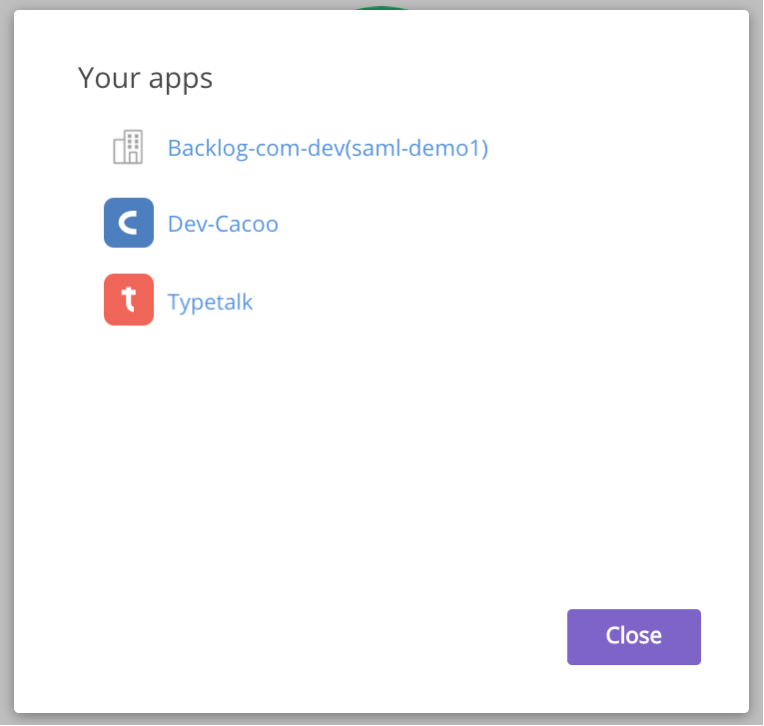Screen dimensions: 764x726
Task: Select the organization icon for saml-demo1 space
Action: [x=128, y=147]
